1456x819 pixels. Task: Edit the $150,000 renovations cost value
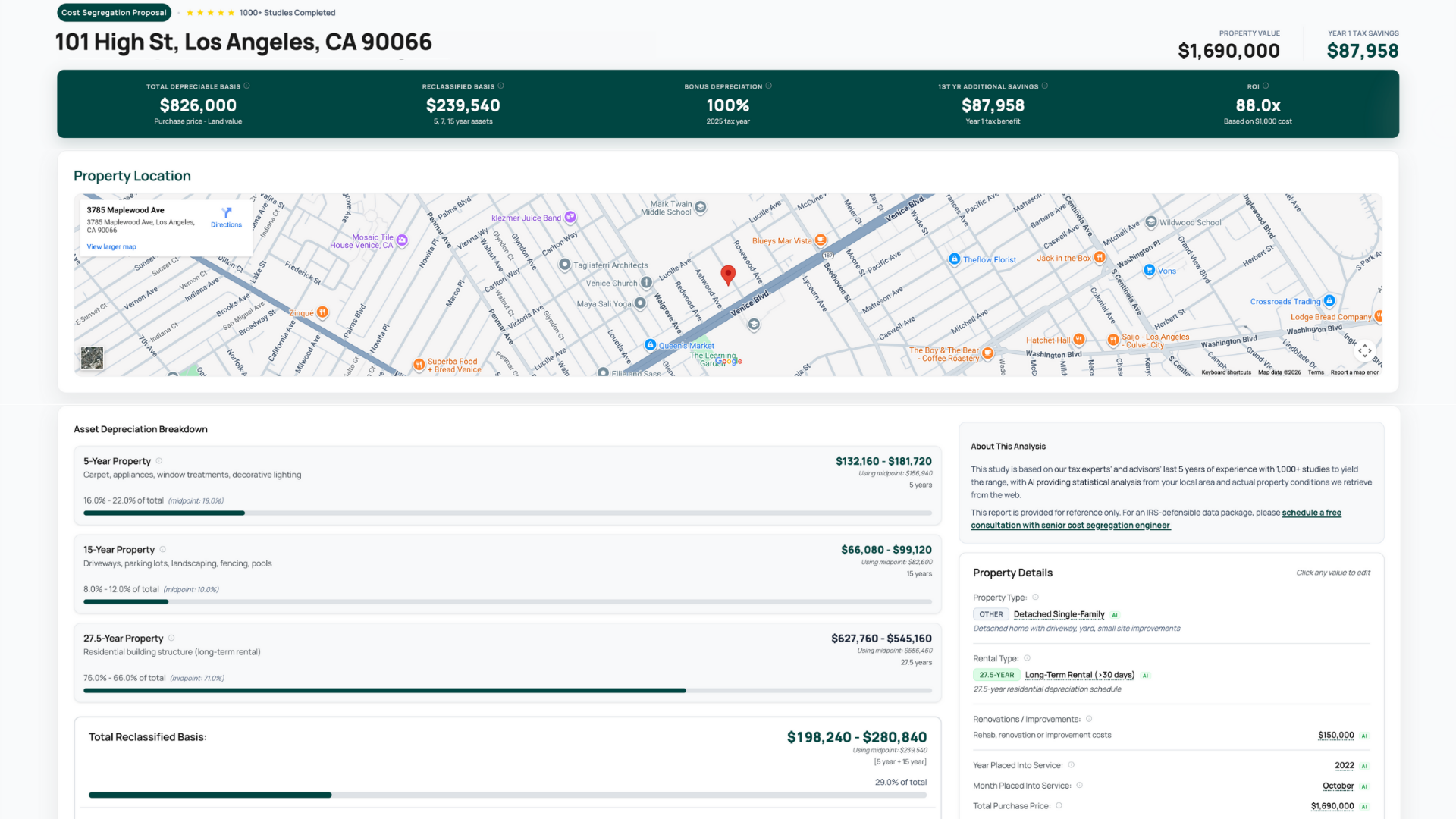[1335, 735]
